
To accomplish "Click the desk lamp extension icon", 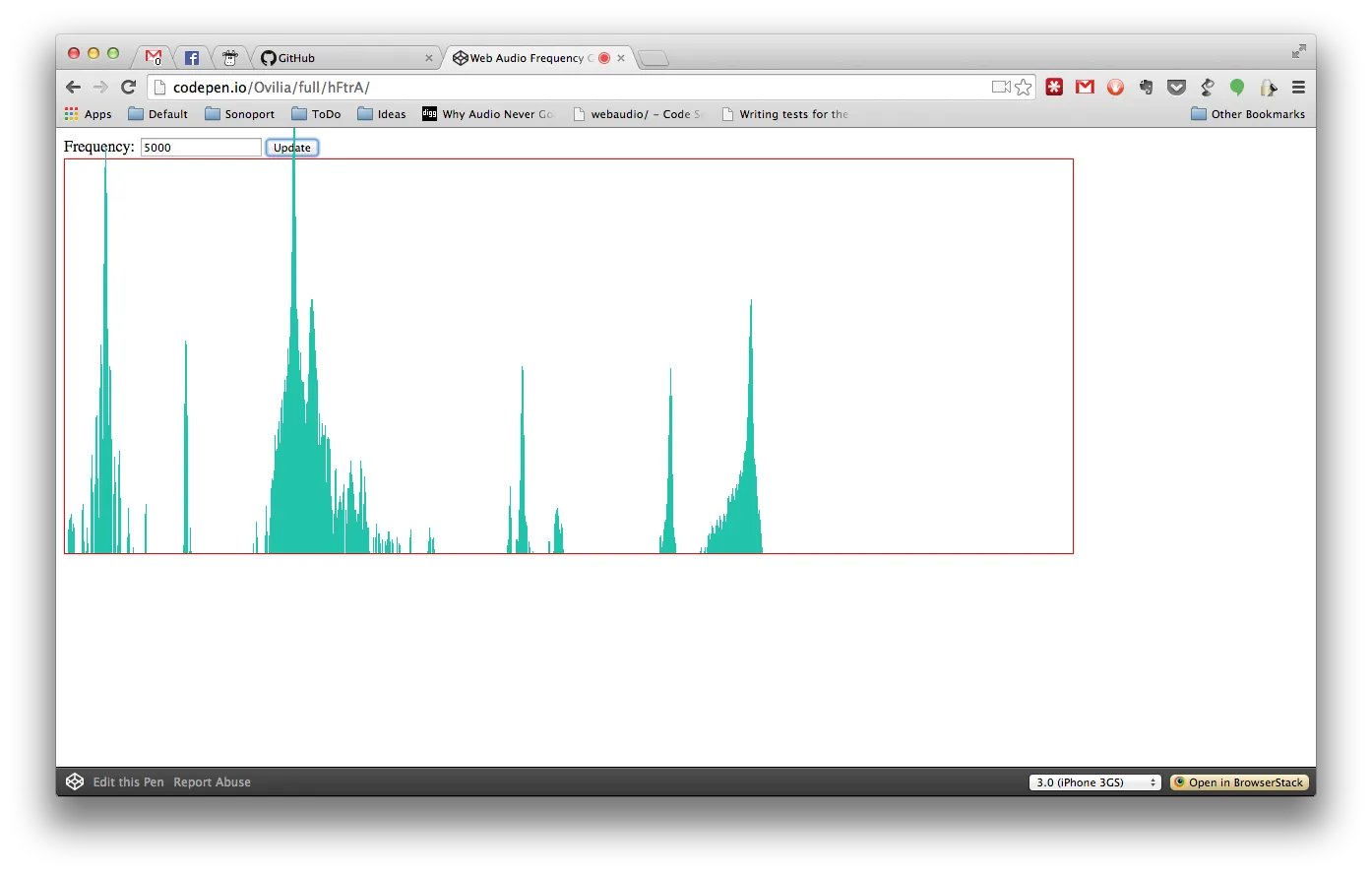I will [1208, 87].
